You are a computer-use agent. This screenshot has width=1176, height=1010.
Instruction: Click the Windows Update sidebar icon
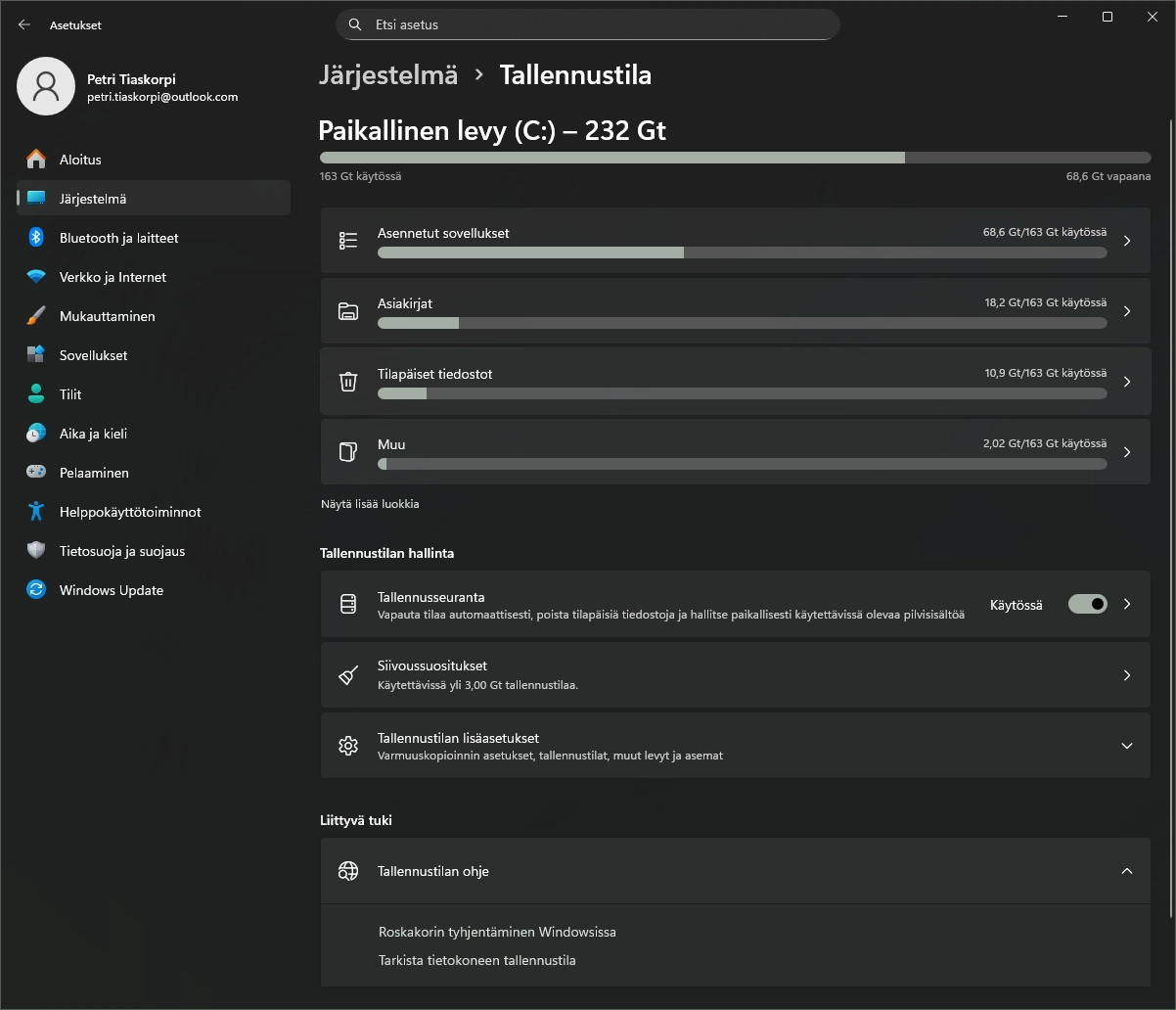[36, 590]
